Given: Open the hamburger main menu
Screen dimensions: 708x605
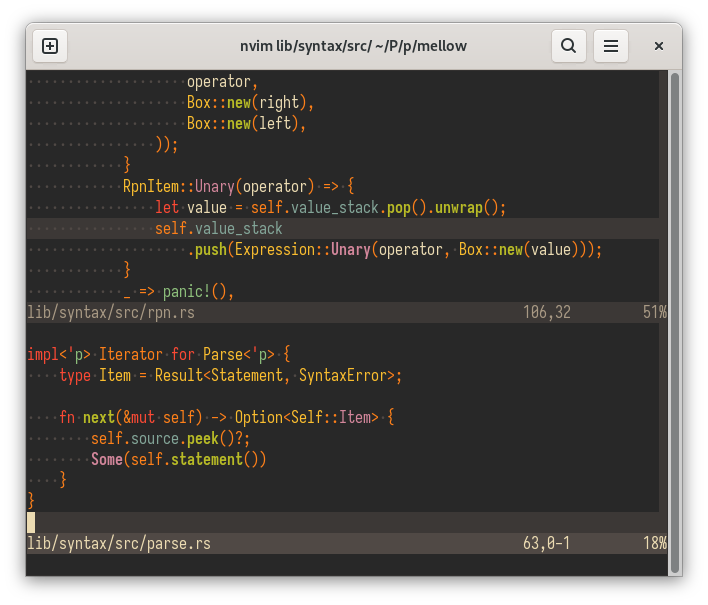Looking at the screenshot, I should (x=611, y=45).
